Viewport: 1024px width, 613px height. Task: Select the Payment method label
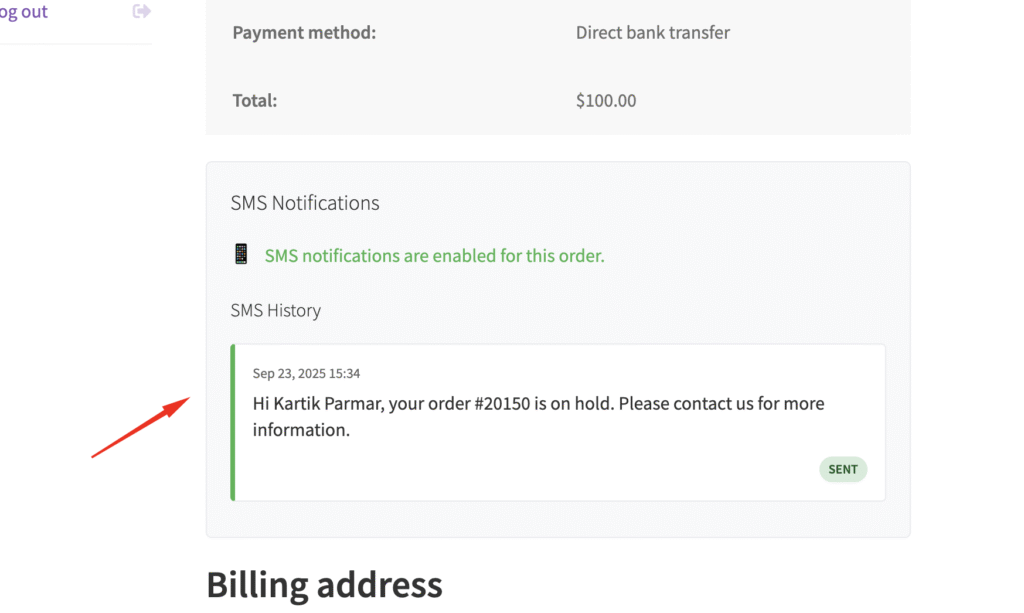(304, 33)
